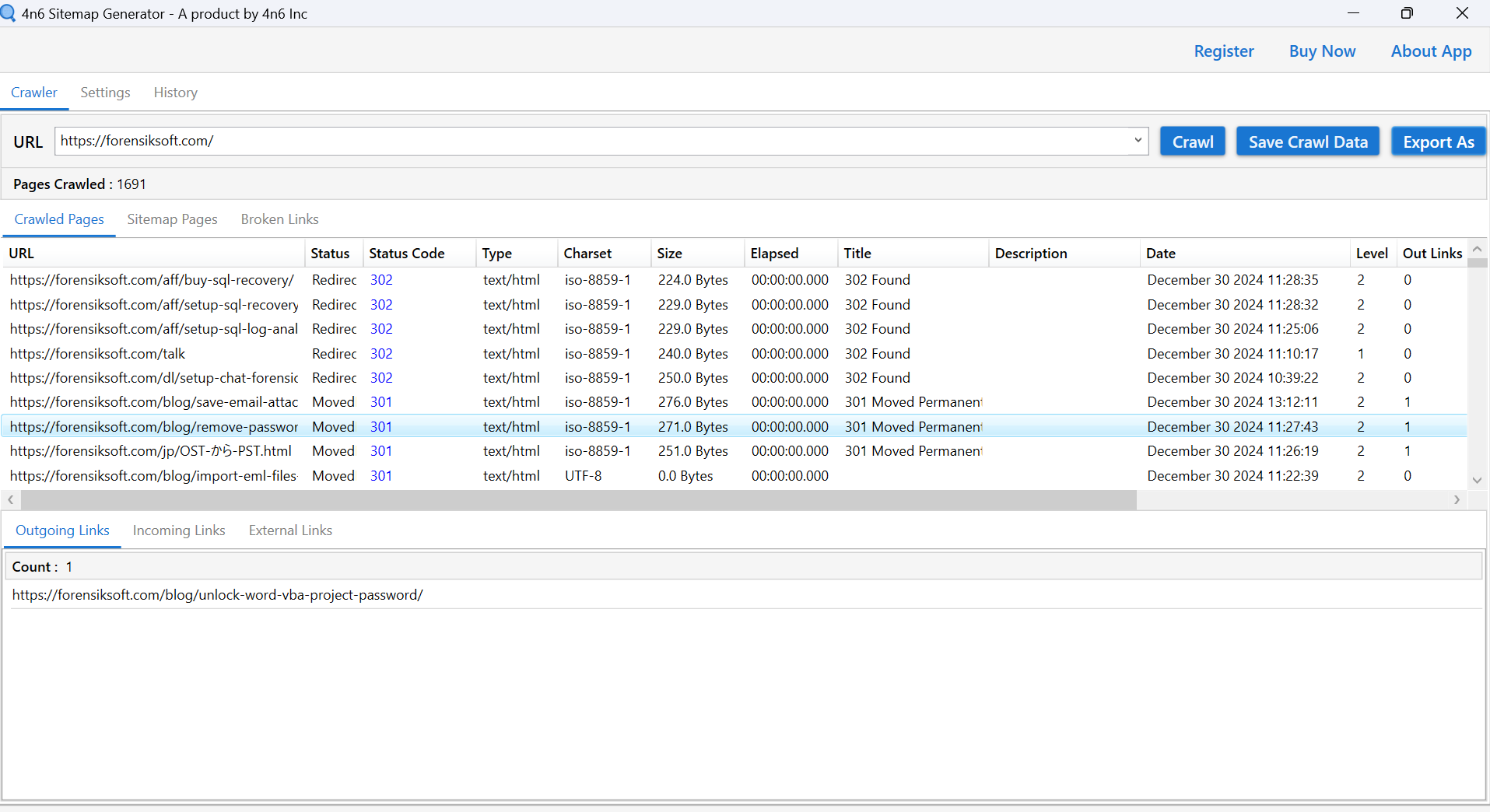
Task: Click Save Crawl Data button
Action: click(x=1308, y=142)
